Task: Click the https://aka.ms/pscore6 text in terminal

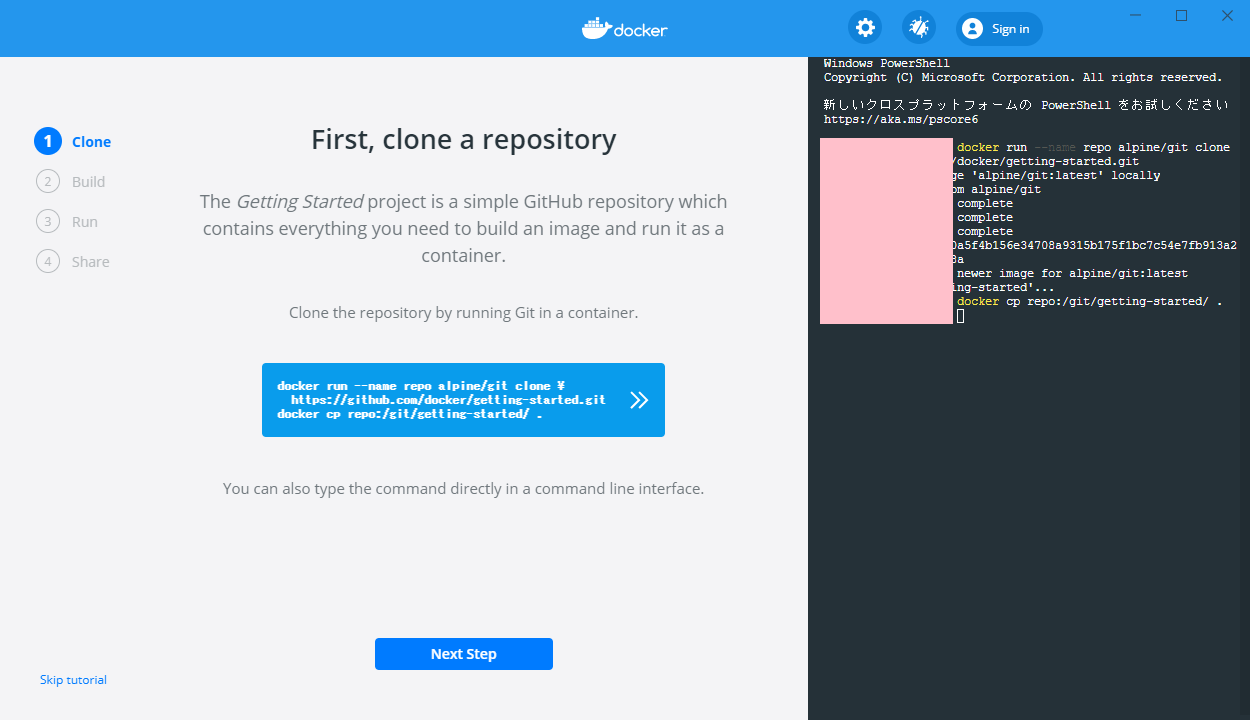Action: point(901,119)
